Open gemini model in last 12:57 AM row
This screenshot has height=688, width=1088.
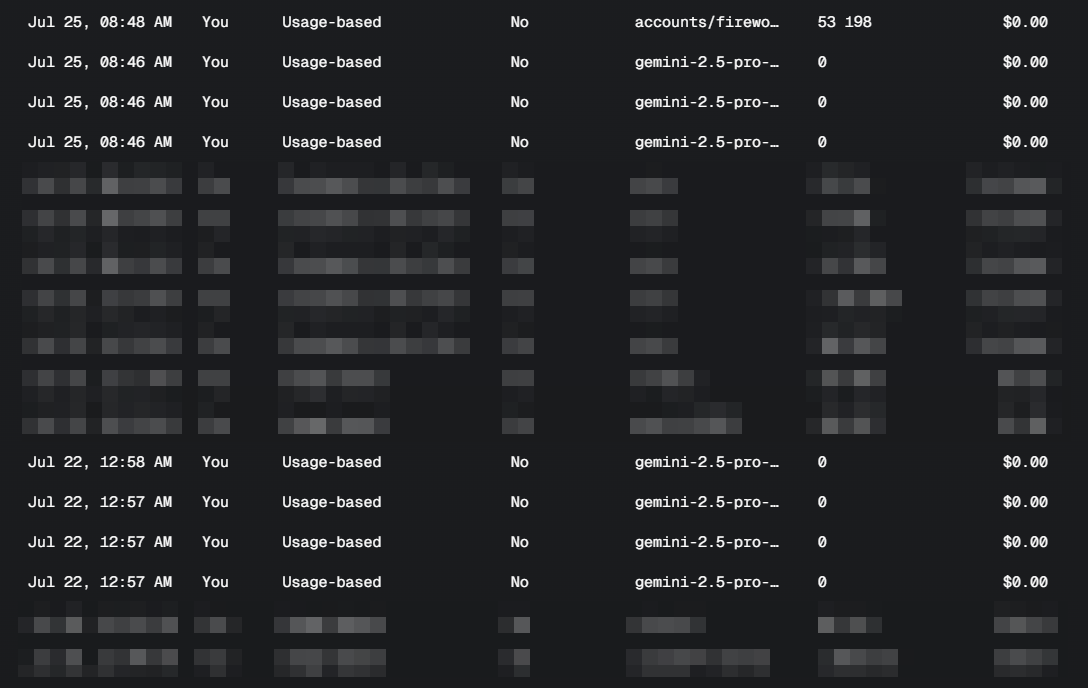tap(706, 582)
